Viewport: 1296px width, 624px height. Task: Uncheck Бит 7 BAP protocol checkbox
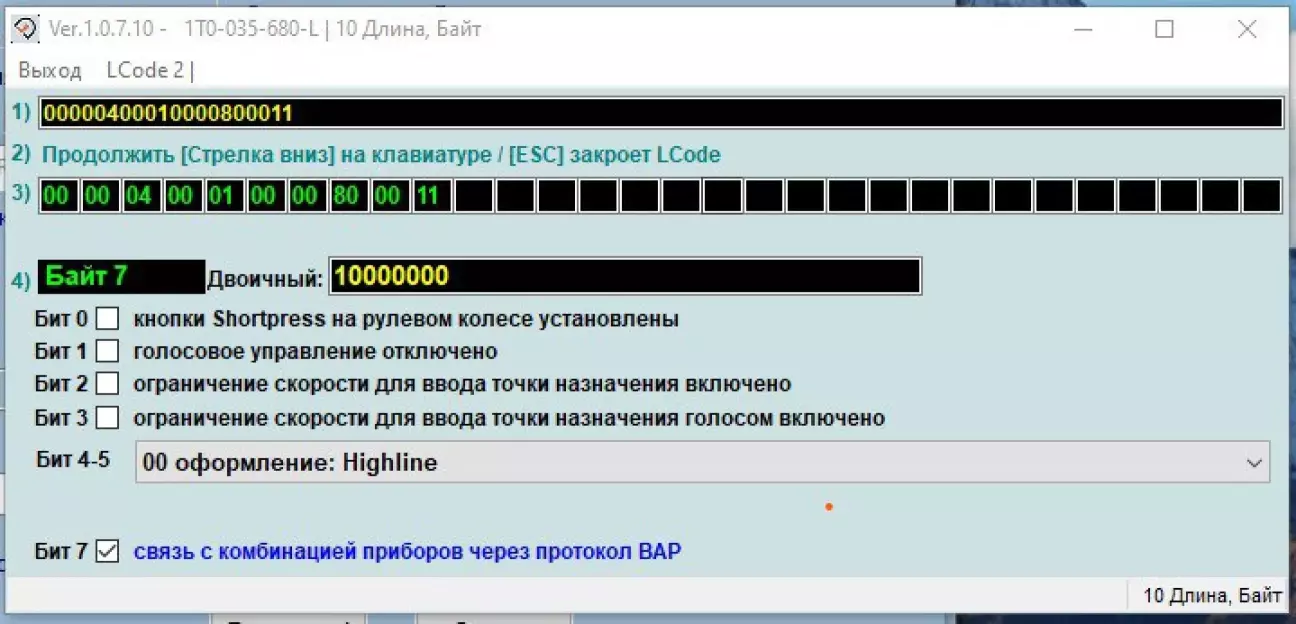click(x=107, y=551)
